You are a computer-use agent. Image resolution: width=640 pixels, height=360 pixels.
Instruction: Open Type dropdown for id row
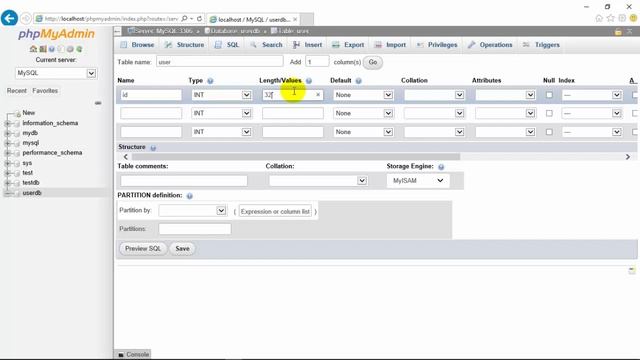point(221,95)
